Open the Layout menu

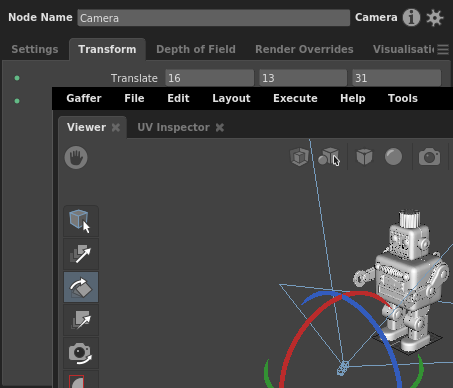tap(231, 98)
